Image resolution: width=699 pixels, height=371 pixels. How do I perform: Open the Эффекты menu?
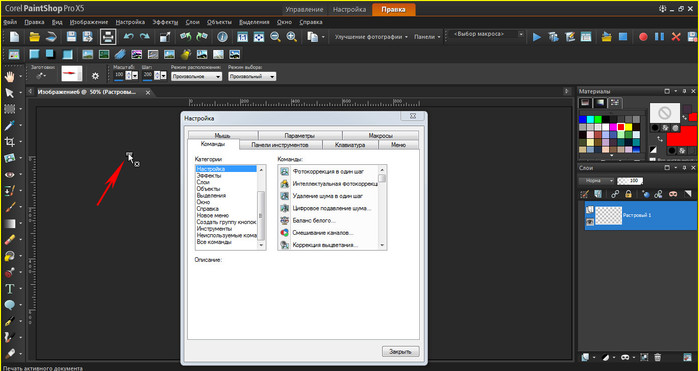[x=165, y=22]
